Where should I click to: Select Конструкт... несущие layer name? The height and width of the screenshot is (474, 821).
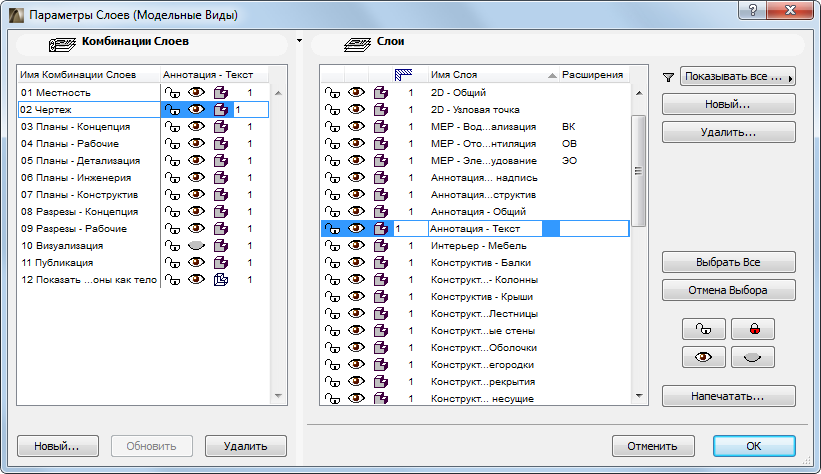pyautogui.click(x=482, y=399)
